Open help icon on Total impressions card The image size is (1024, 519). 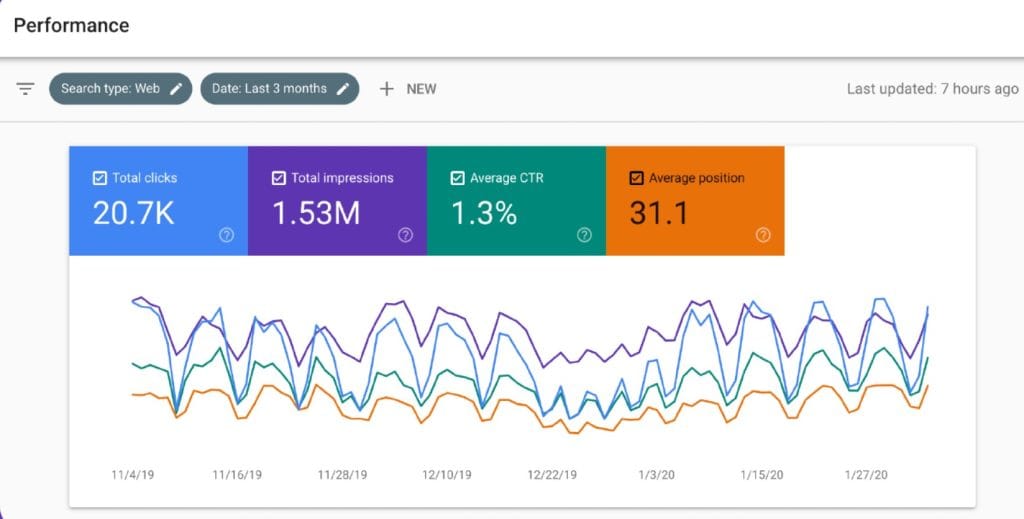tap(405, 235)
